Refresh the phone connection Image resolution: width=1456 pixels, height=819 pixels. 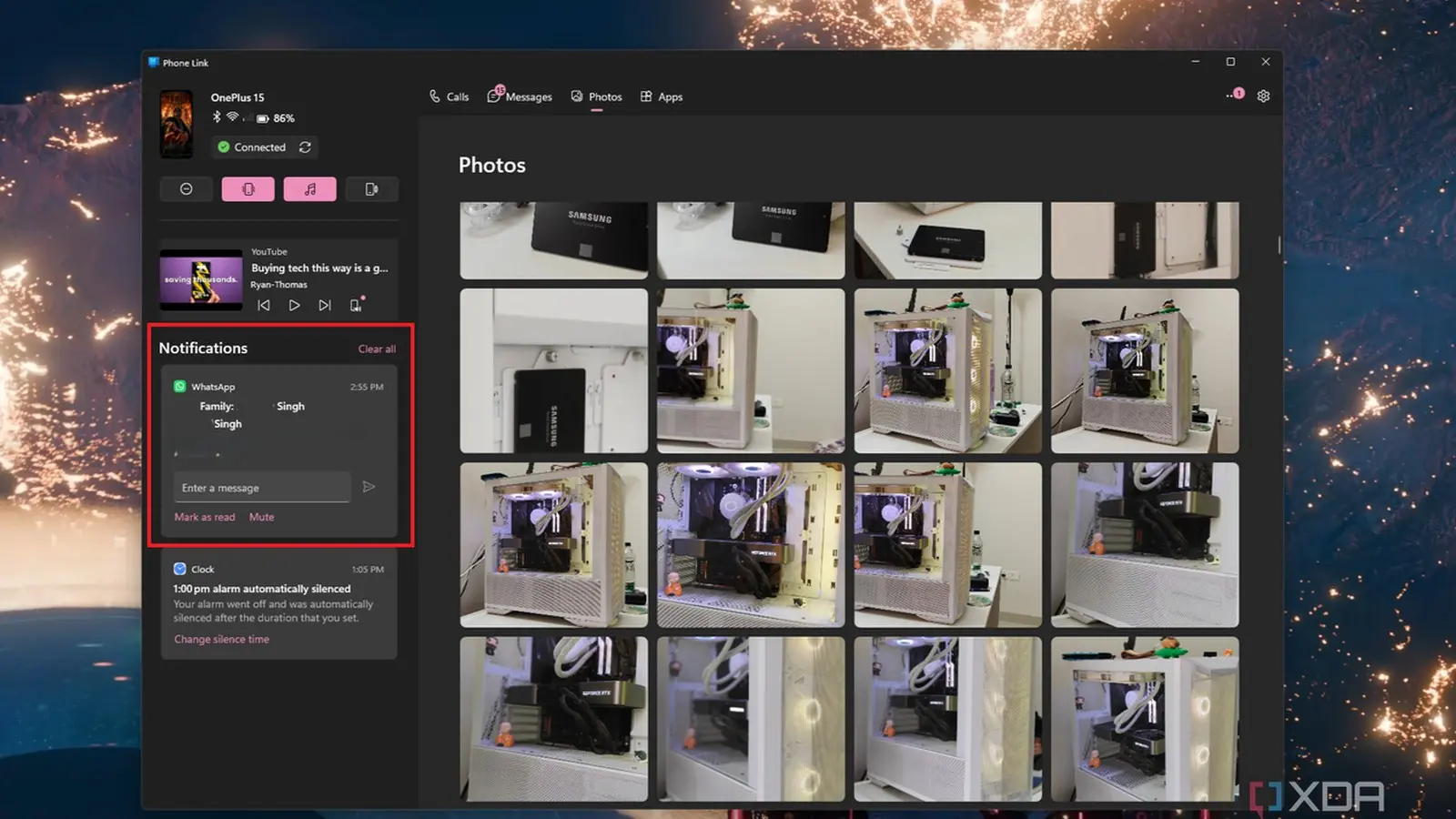[305, 147]
